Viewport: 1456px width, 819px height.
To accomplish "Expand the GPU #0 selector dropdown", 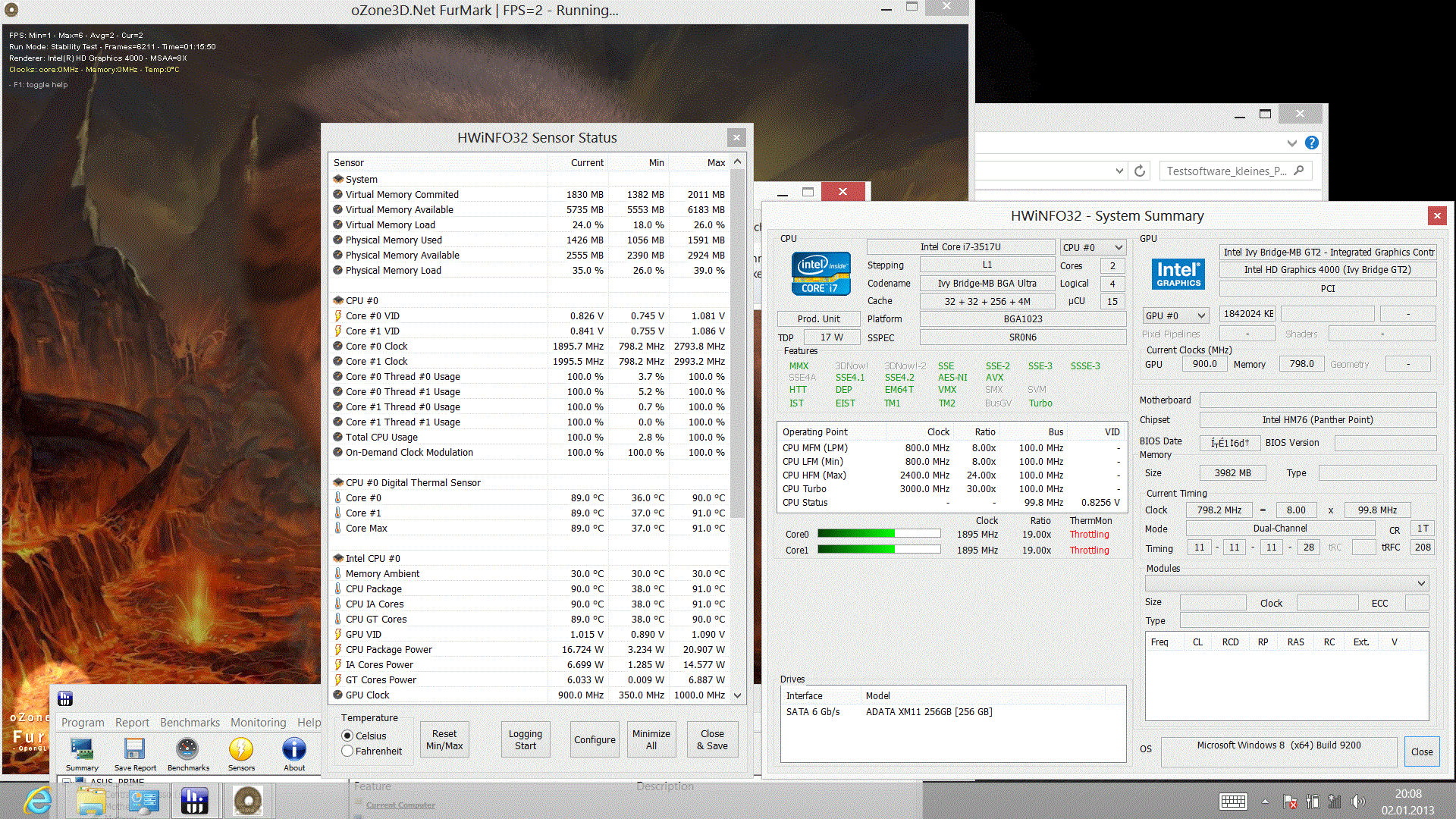I will click(1201, 315).
